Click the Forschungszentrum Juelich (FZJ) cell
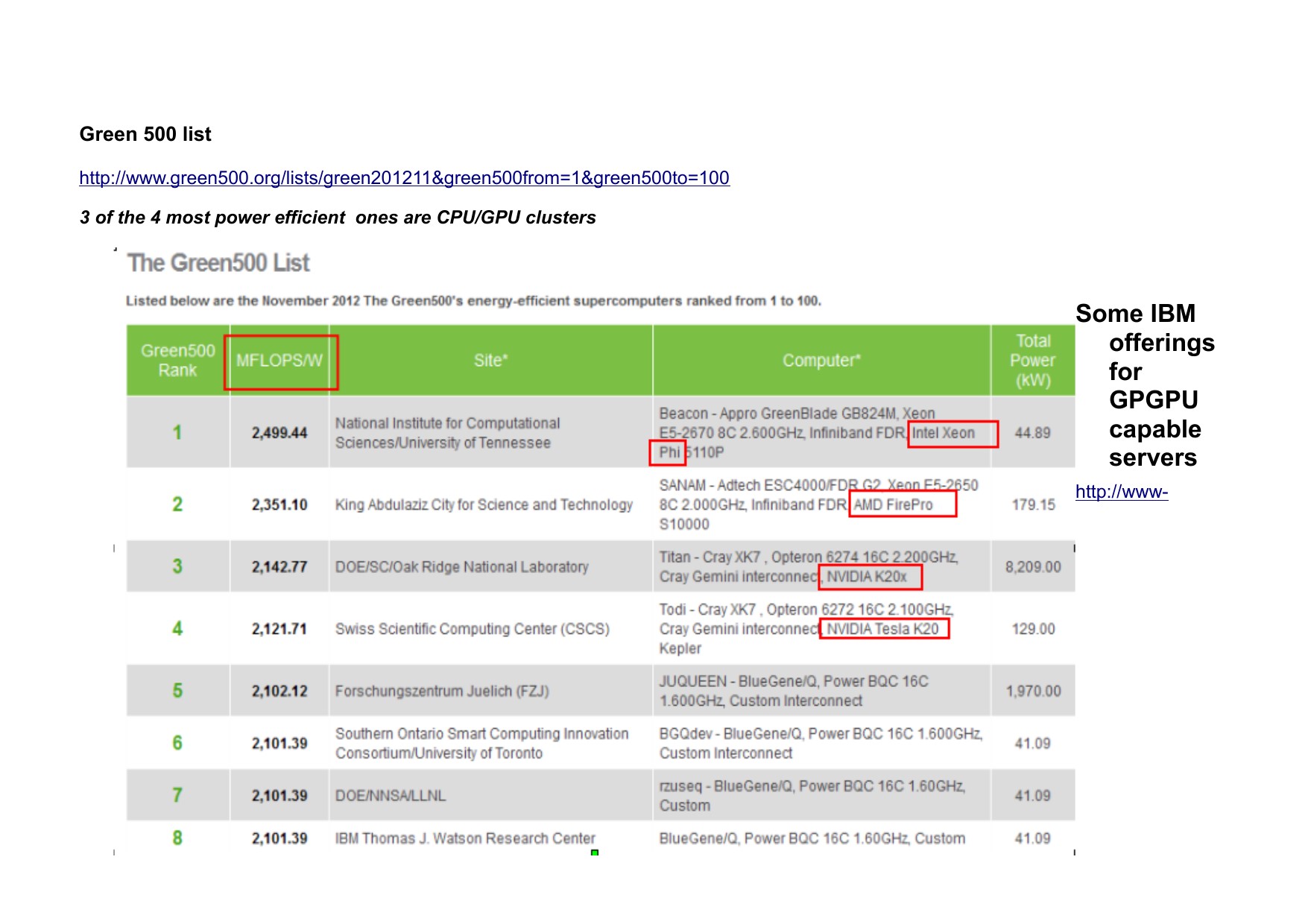The width and height of the screenshot is (1308, 924). tap(442, 691)
